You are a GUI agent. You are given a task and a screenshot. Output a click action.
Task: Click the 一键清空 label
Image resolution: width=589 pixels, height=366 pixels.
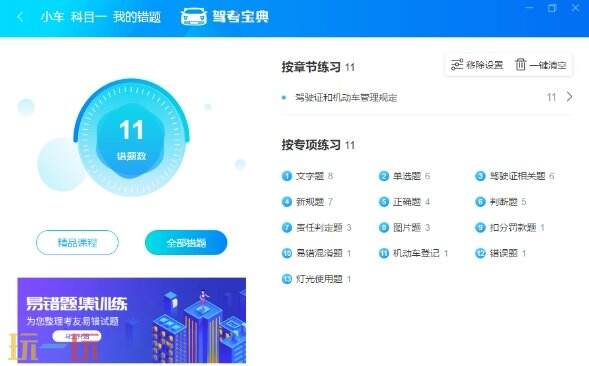click(x=548, y=65)
